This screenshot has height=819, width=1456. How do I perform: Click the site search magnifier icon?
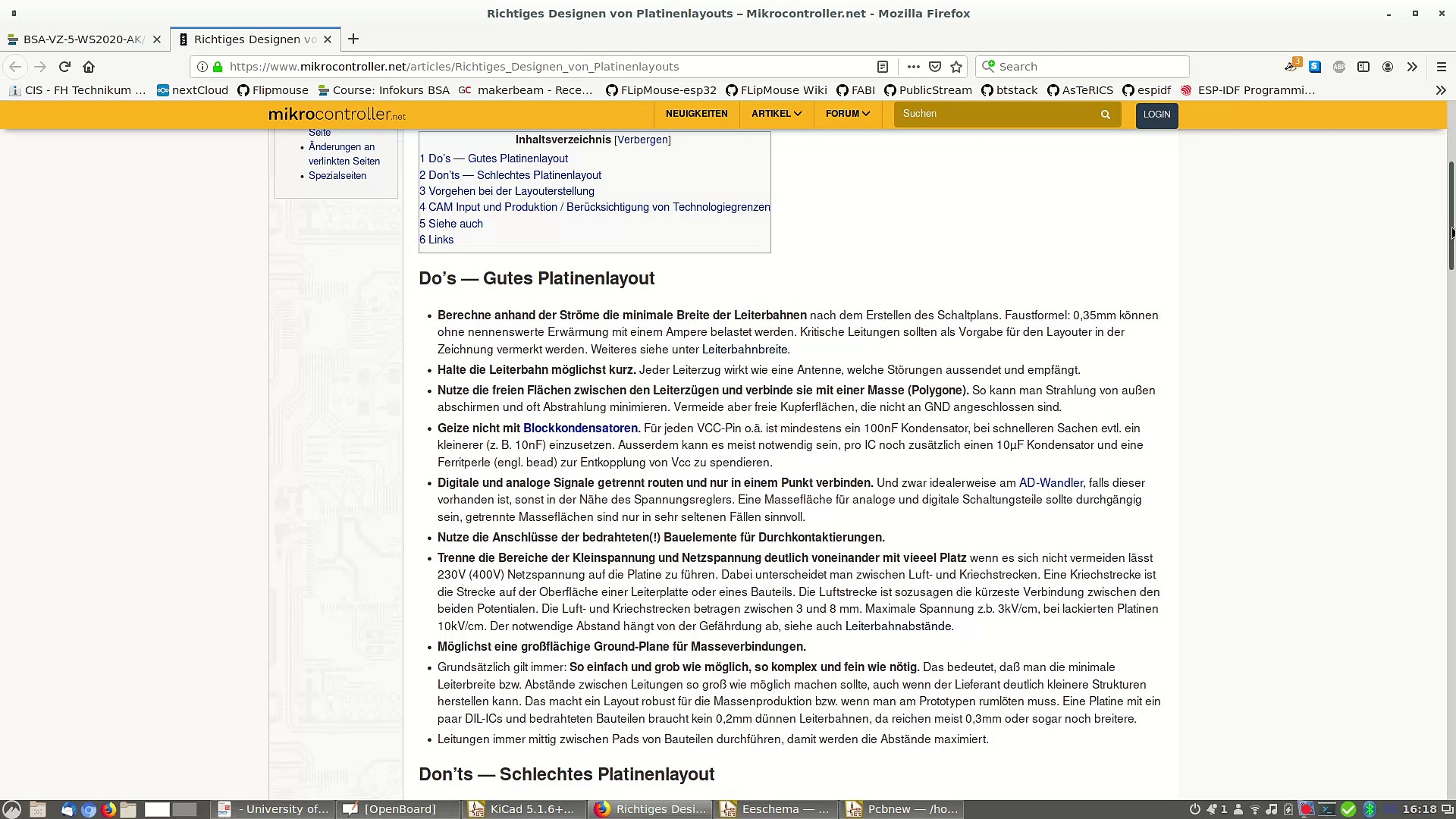(x=1105, y=115)
